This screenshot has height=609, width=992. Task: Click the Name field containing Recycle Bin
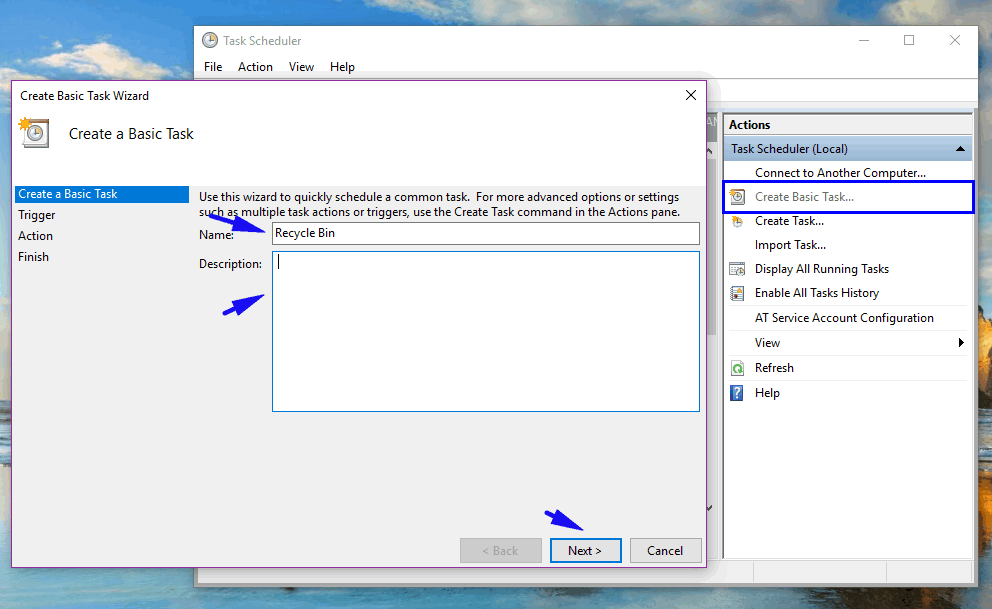click(486, 233)
